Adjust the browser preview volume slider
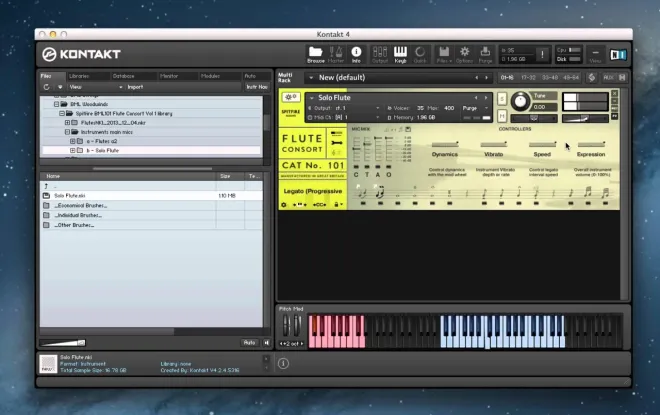The width and height of the screenshot is (660, 415). pos(63,343)
